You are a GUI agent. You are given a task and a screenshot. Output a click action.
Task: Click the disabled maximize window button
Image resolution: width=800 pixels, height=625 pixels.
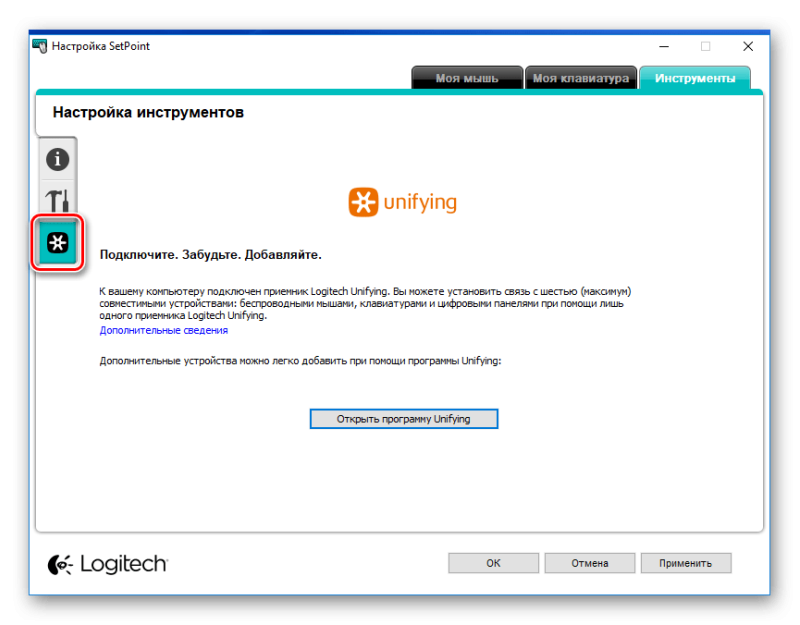point(706,46)
